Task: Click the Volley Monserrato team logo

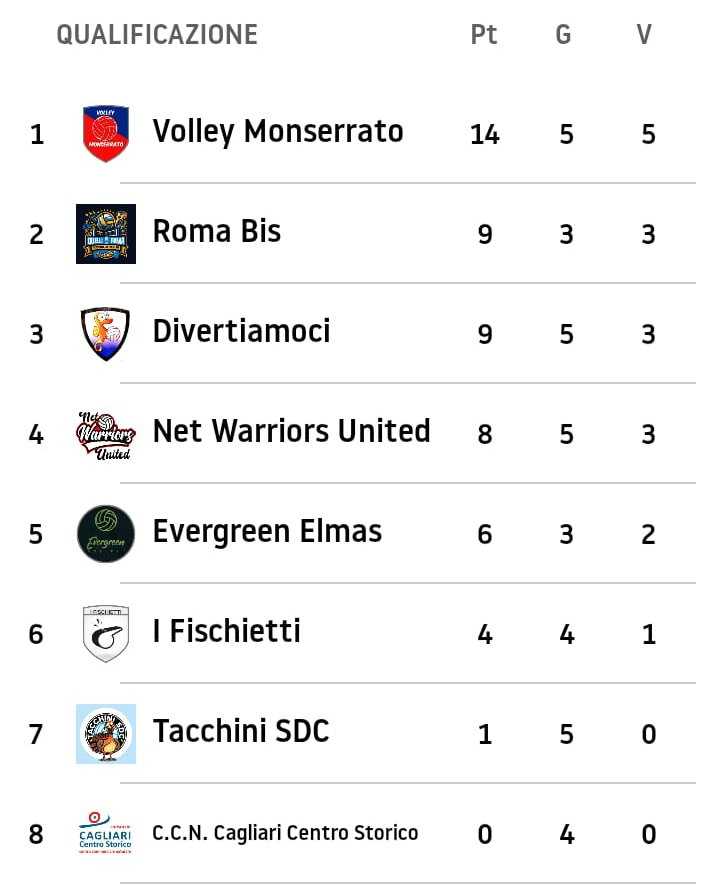Action: tap(105, 133)
